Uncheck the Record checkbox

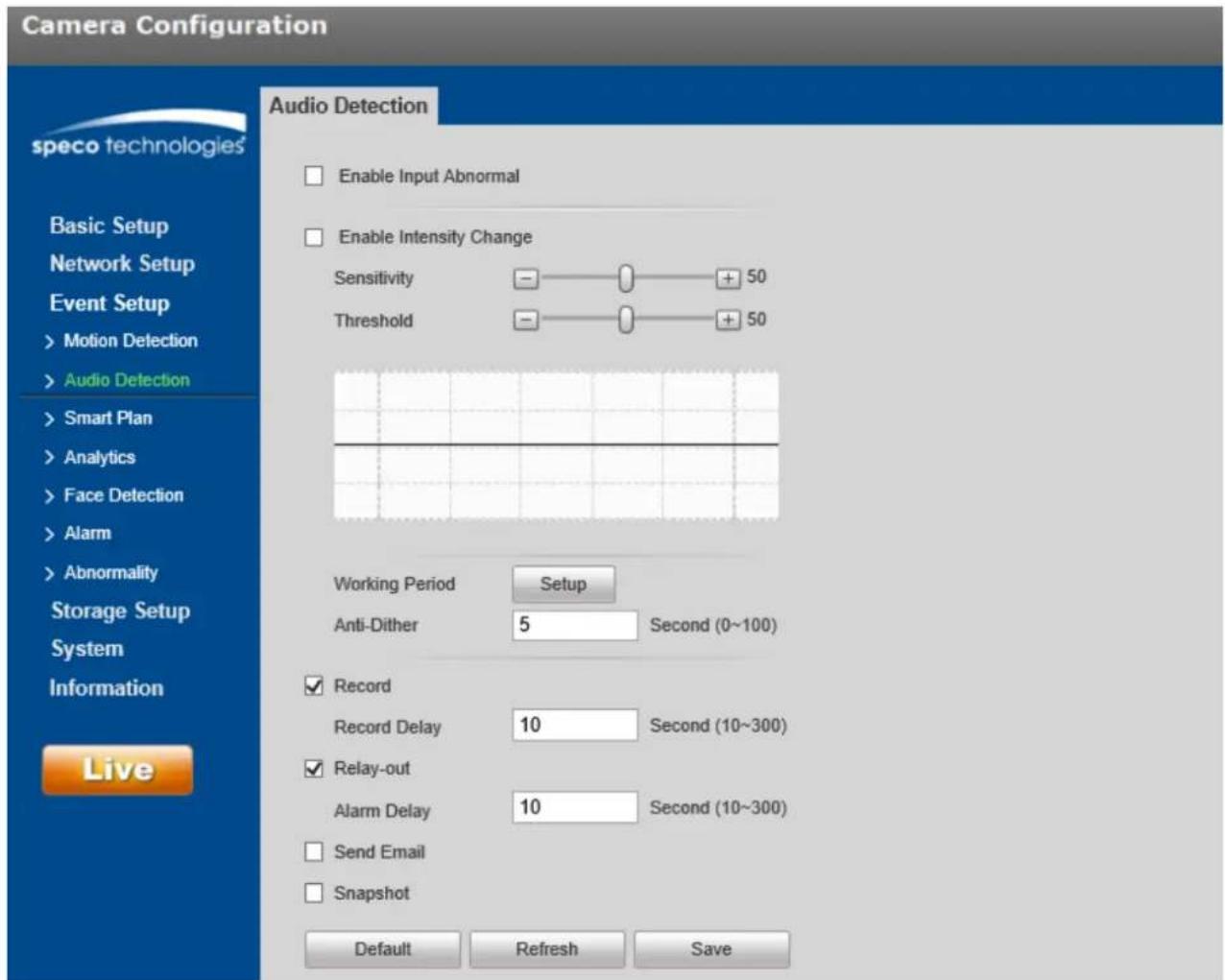[x=314, y=685]
